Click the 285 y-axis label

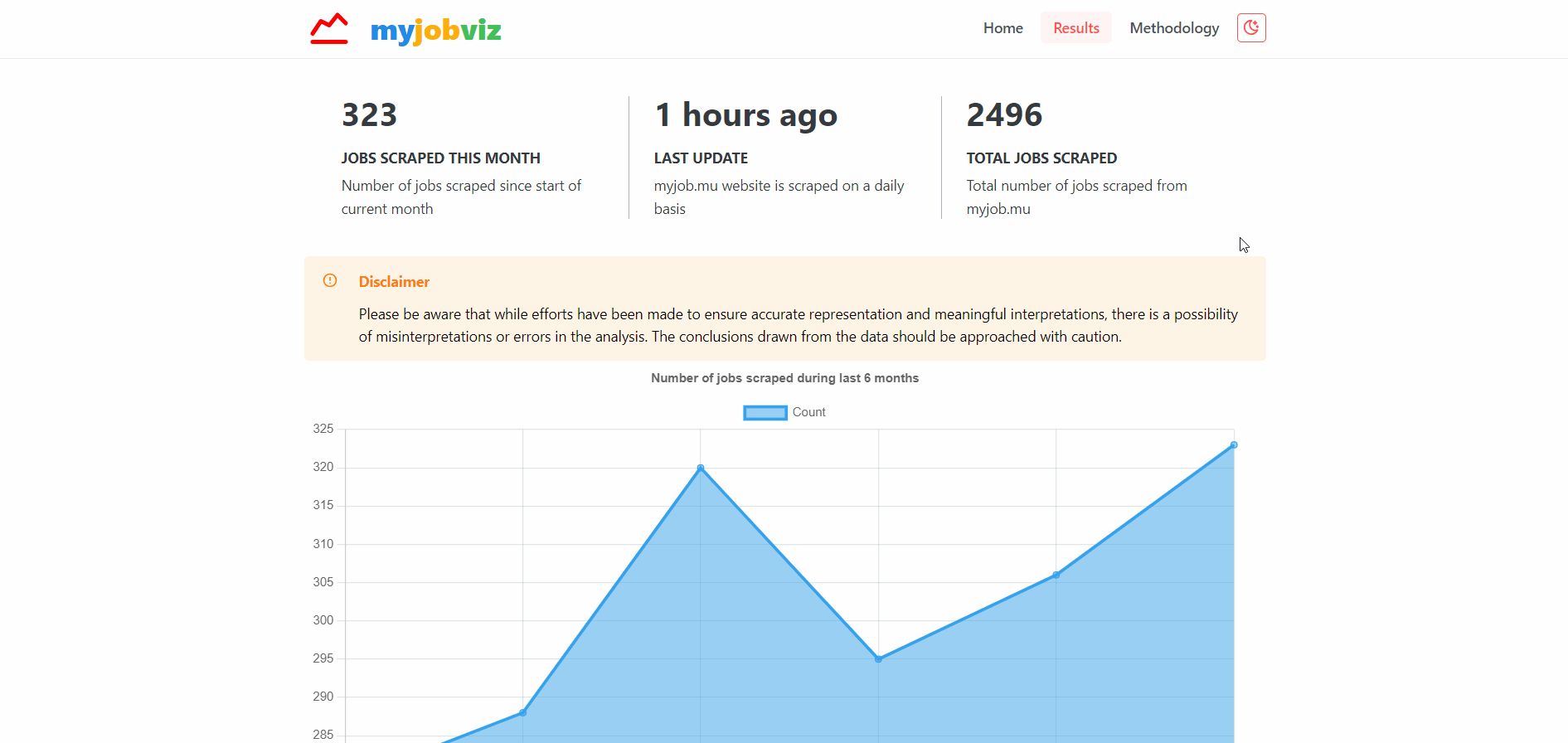tap(323, 735)
